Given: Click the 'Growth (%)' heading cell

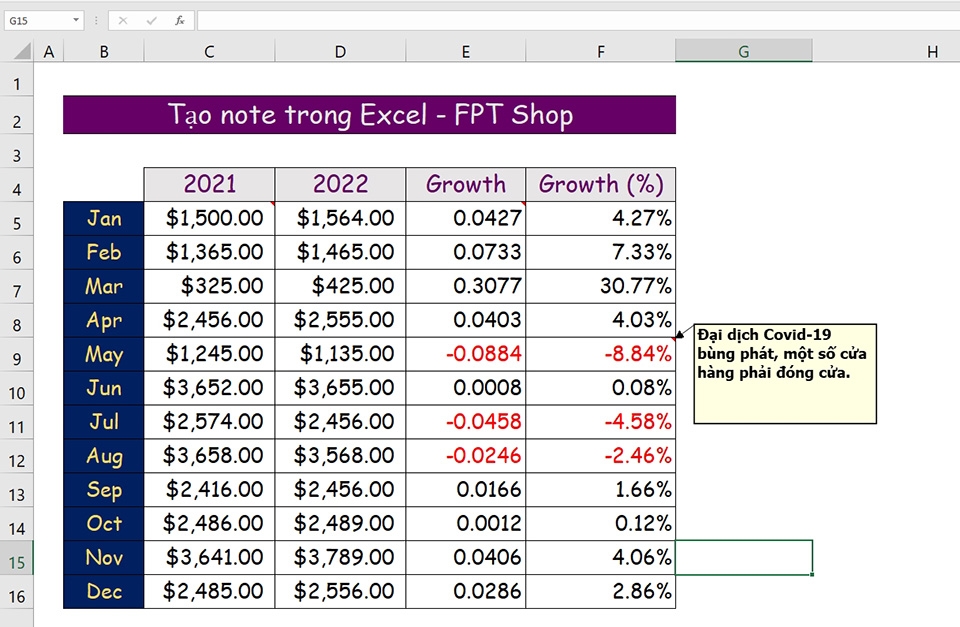Looking at the screenshot, I should [x=601, y=184].
